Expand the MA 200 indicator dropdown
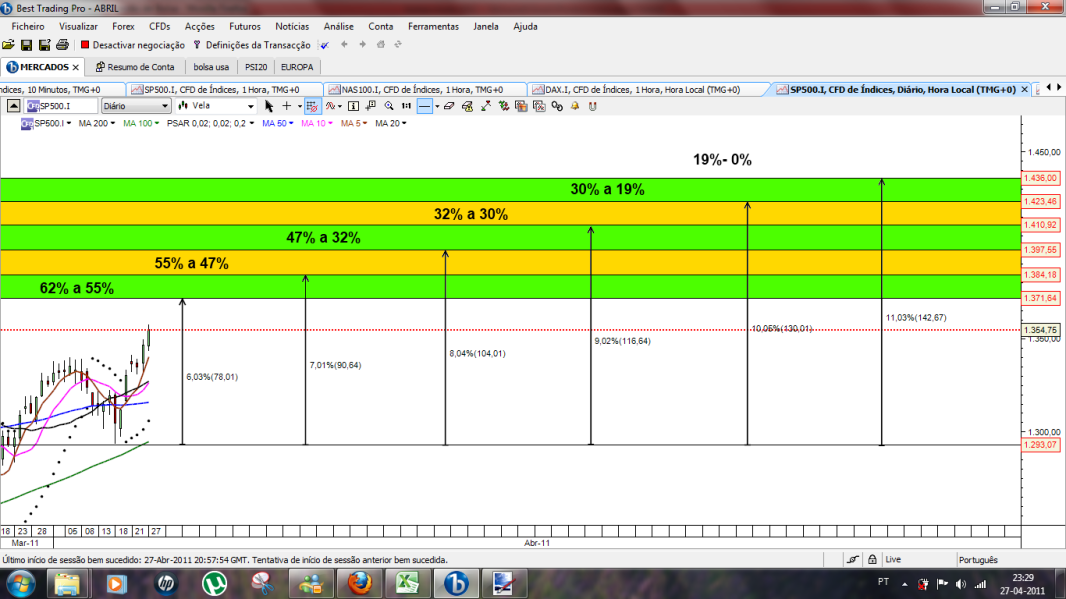Viewport: 1066px width, 599px height. click(97, 123)
